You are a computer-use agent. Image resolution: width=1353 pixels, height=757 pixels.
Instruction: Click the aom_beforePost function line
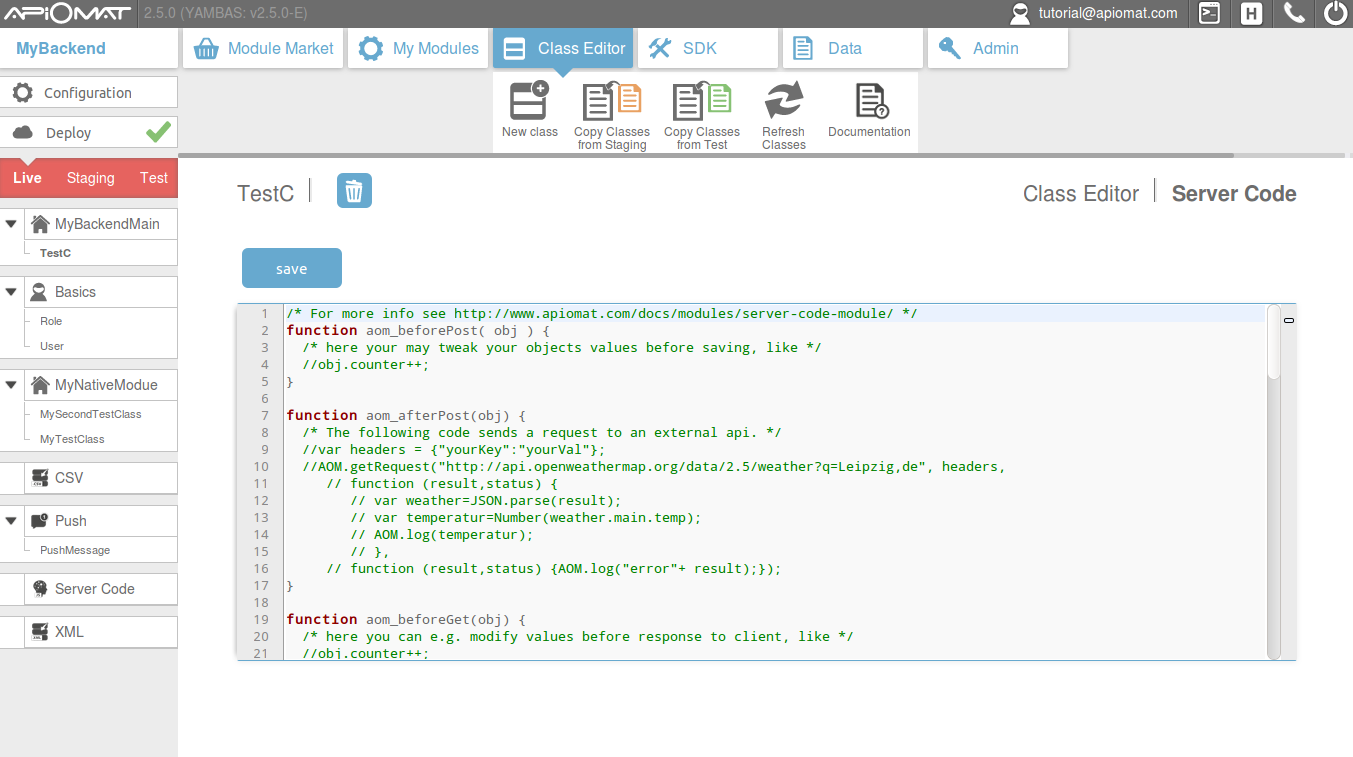418,330
